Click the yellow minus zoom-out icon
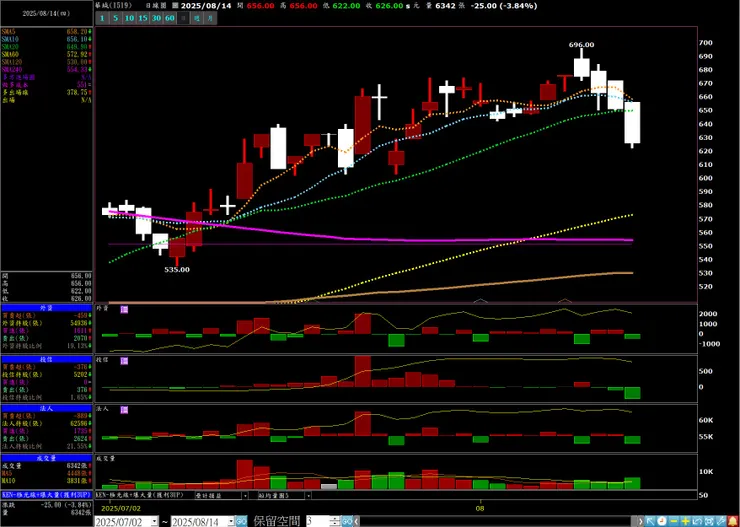740x527 pixels. click(674, 521)
